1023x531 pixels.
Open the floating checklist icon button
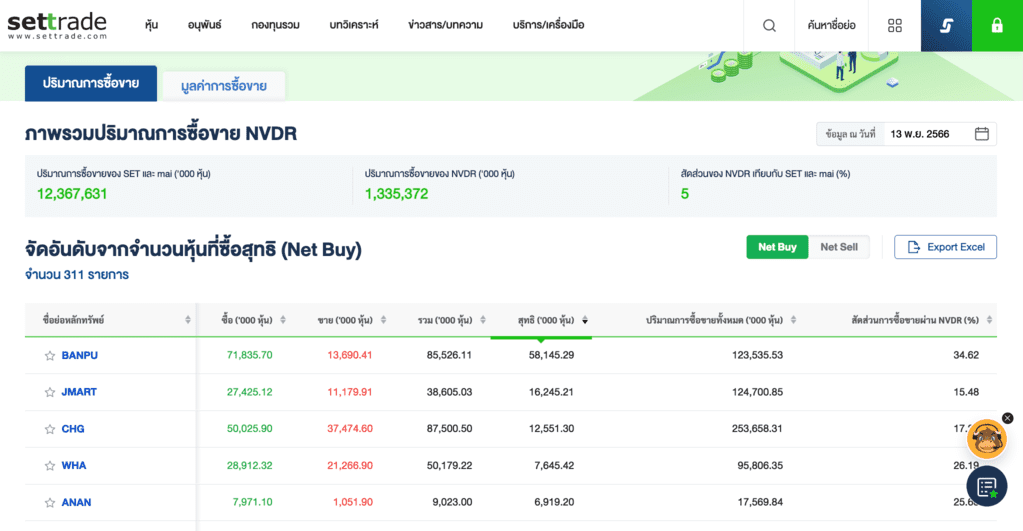[x=986, y=487]
